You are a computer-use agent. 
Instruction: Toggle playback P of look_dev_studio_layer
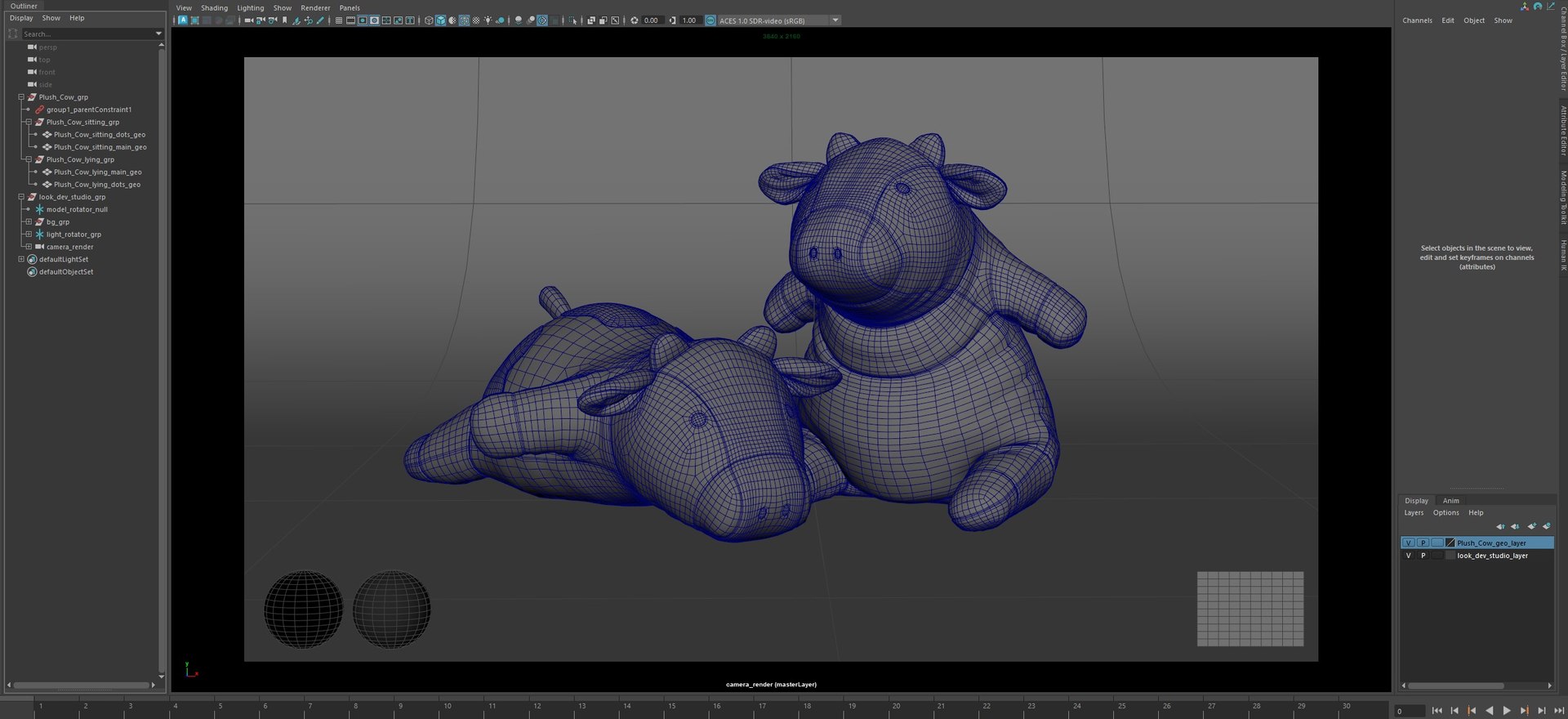tap(1423, 556)
